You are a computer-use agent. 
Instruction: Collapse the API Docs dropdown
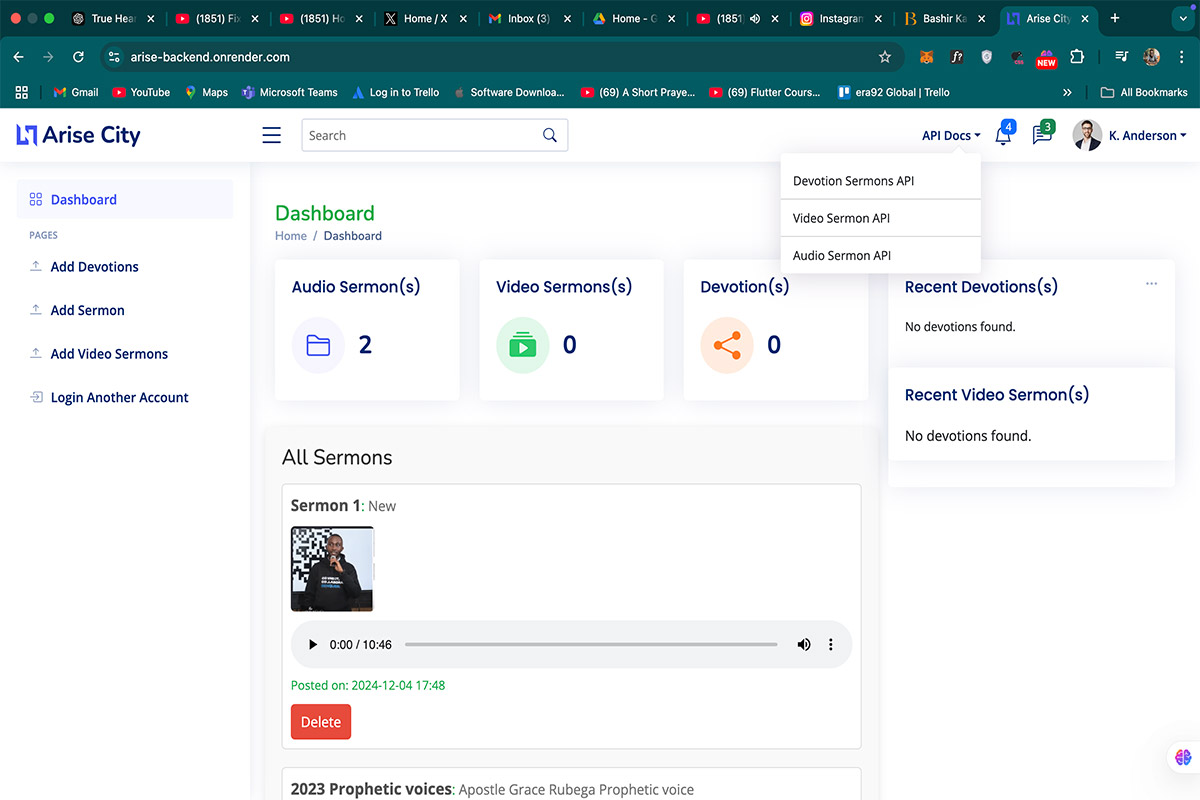(x=950, y=135)
